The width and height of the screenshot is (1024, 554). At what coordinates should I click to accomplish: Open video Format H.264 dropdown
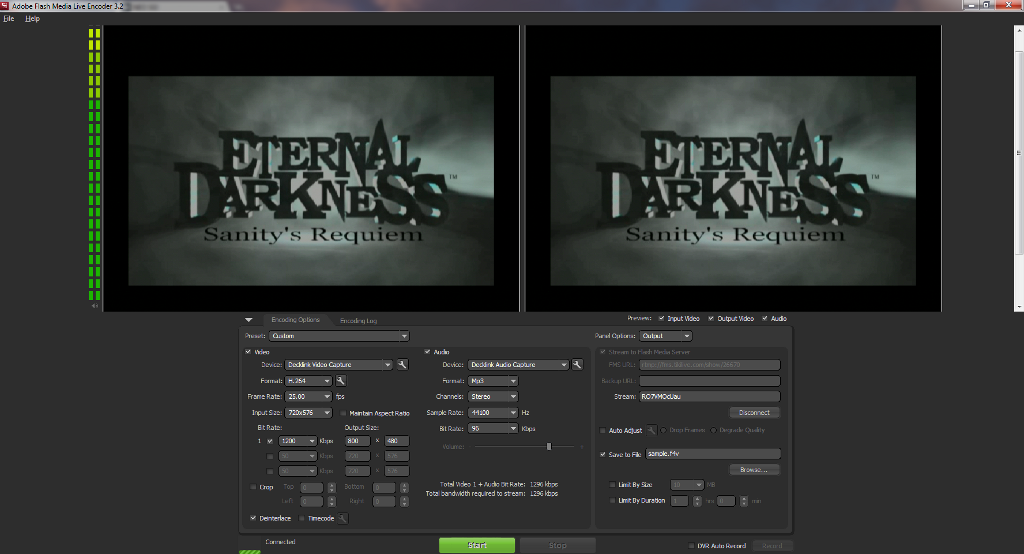308,380
